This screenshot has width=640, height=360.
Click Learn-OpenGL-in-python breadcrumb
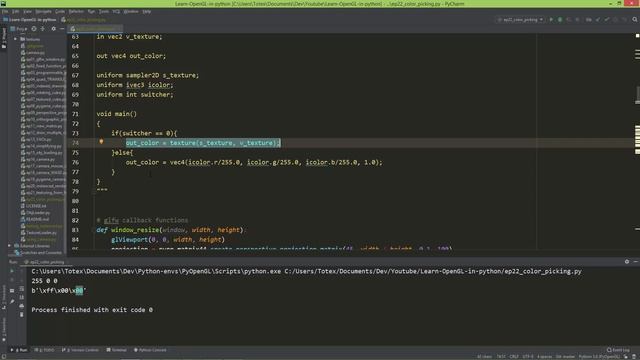[x=30, y=20]
